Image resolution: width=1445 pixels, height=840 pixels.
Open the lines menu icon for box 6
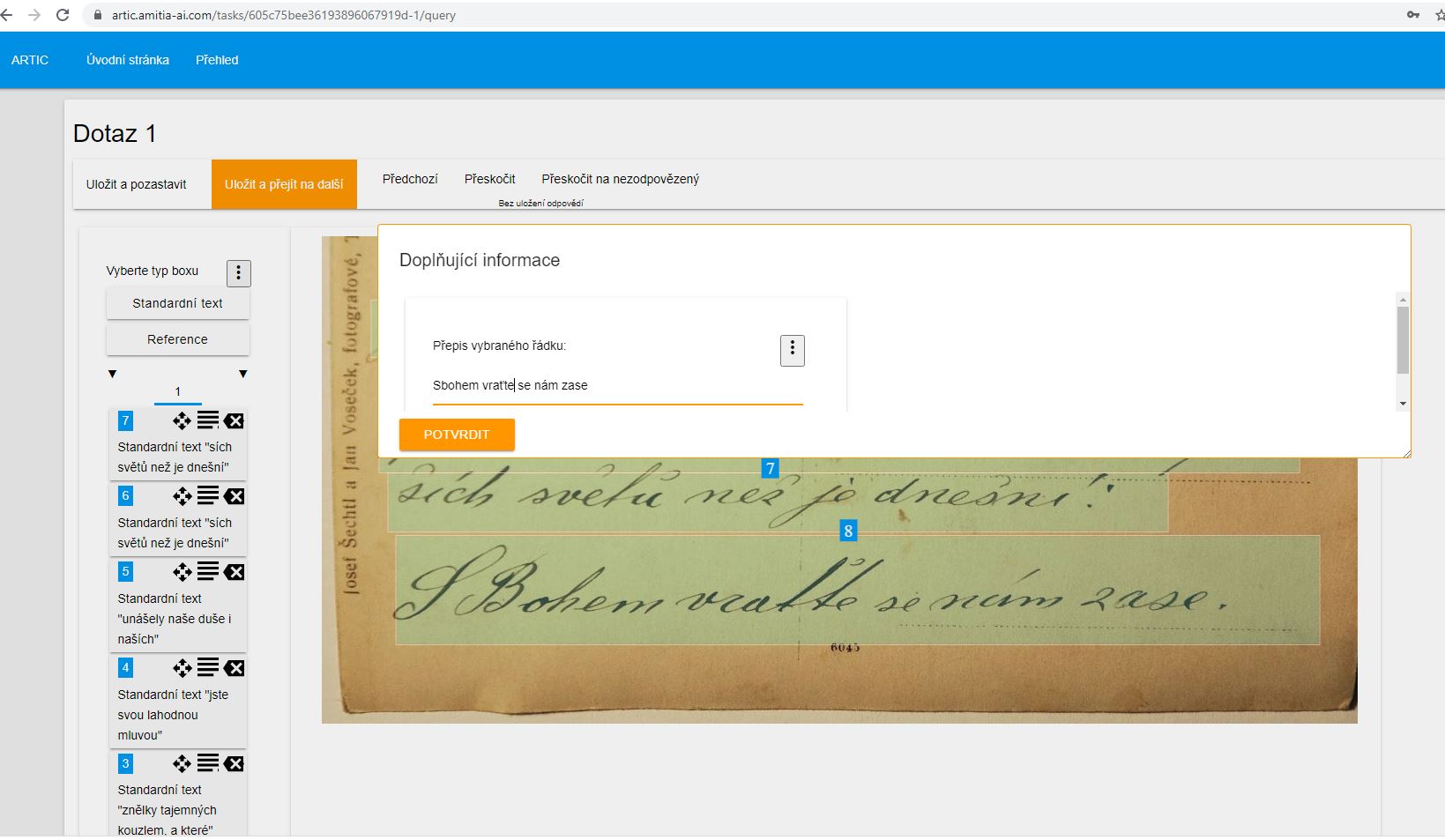(208, 495)
